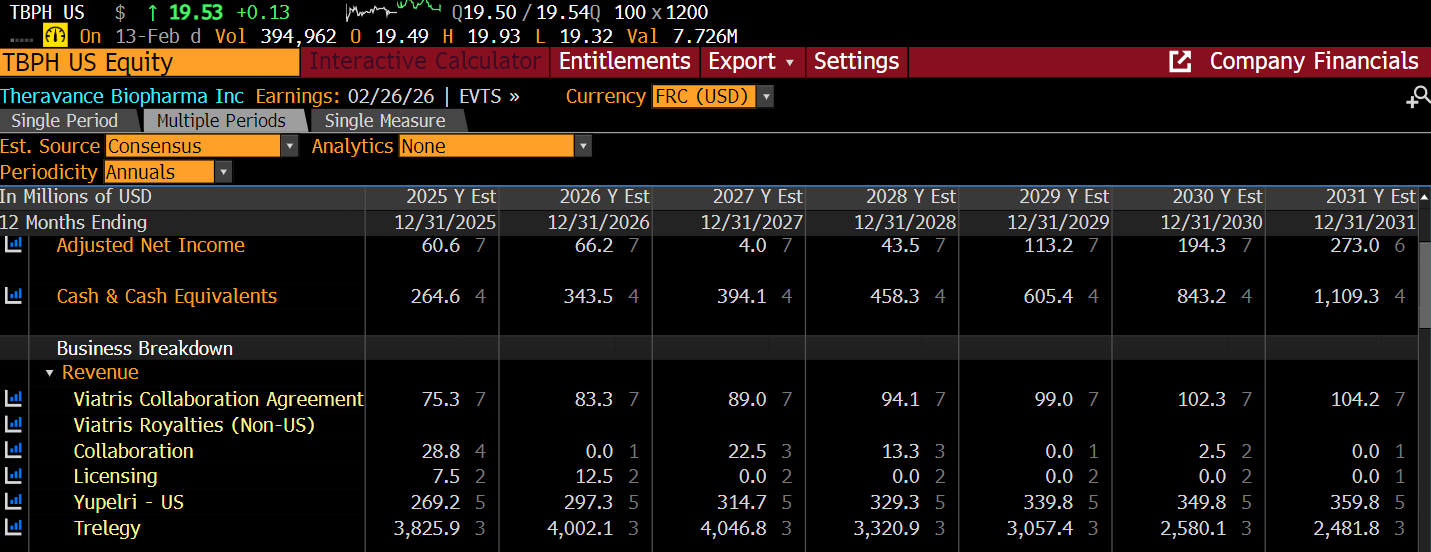Open chart icon for Viatris Collaboration Agreement
1431x552 pixels.
(14, 399)
